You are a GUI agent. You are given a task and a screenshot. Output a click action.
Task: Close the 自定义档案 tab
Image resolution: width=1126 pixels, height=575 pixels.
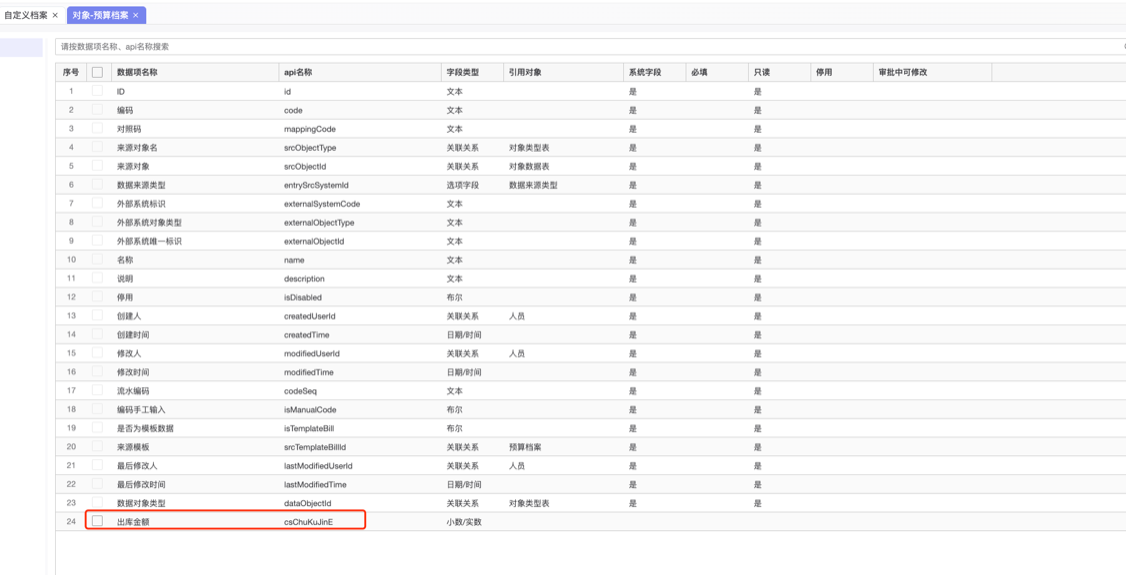[x=55, y=16]
